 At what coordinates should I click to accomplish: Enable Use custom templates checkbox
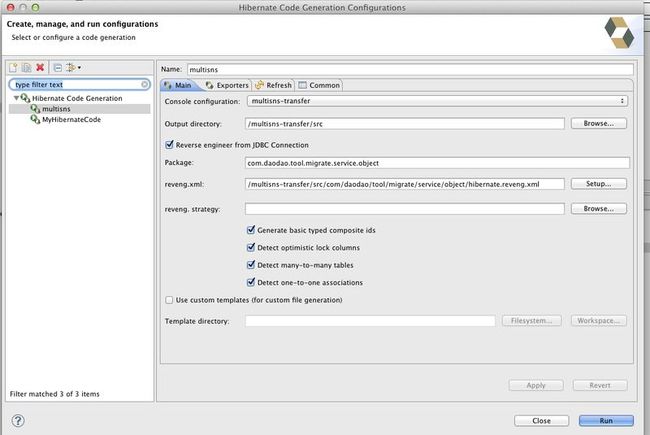pos(169,300)
